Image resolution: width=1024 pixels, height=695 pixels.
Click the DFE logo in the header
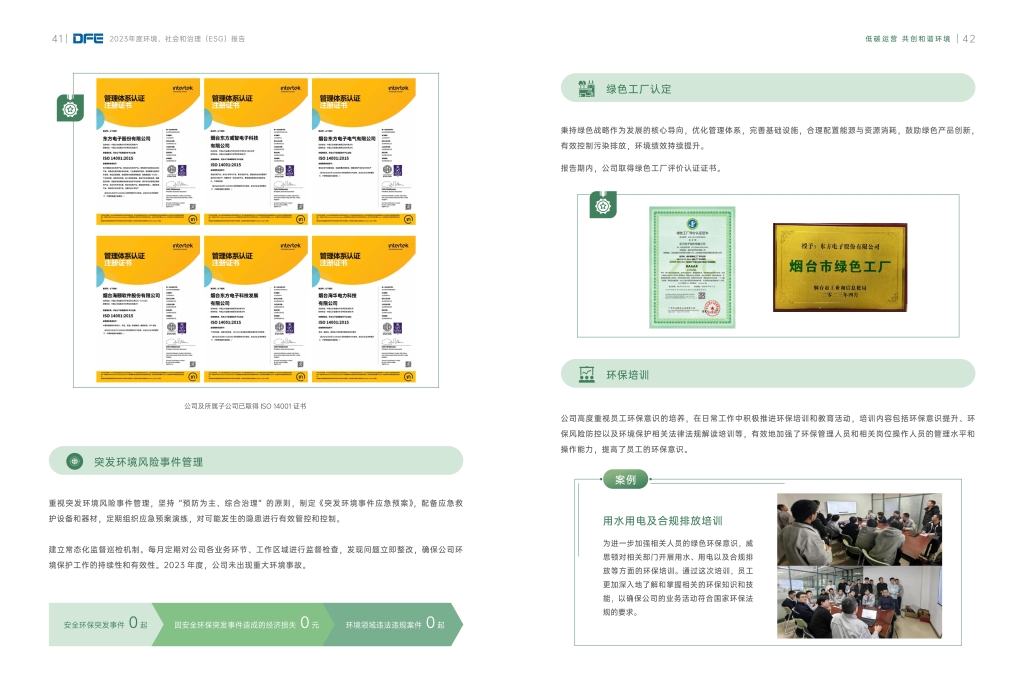point(87,38)
